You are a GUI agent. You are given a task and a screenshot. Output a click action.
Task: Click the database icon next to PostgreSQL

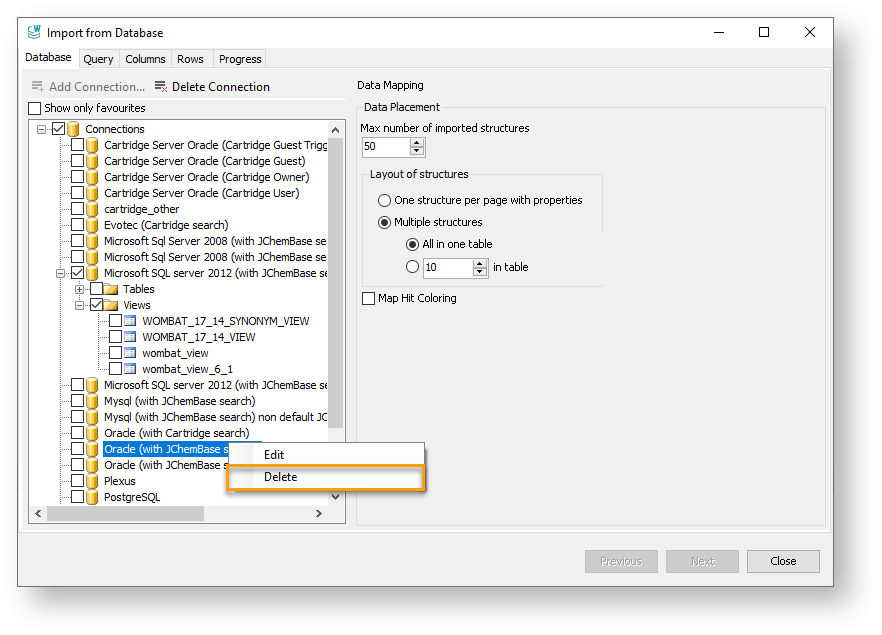coord(93,497)
